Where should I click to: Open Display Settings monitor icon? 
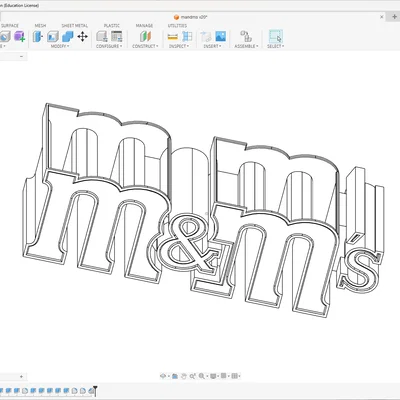[x=213, y=376]
